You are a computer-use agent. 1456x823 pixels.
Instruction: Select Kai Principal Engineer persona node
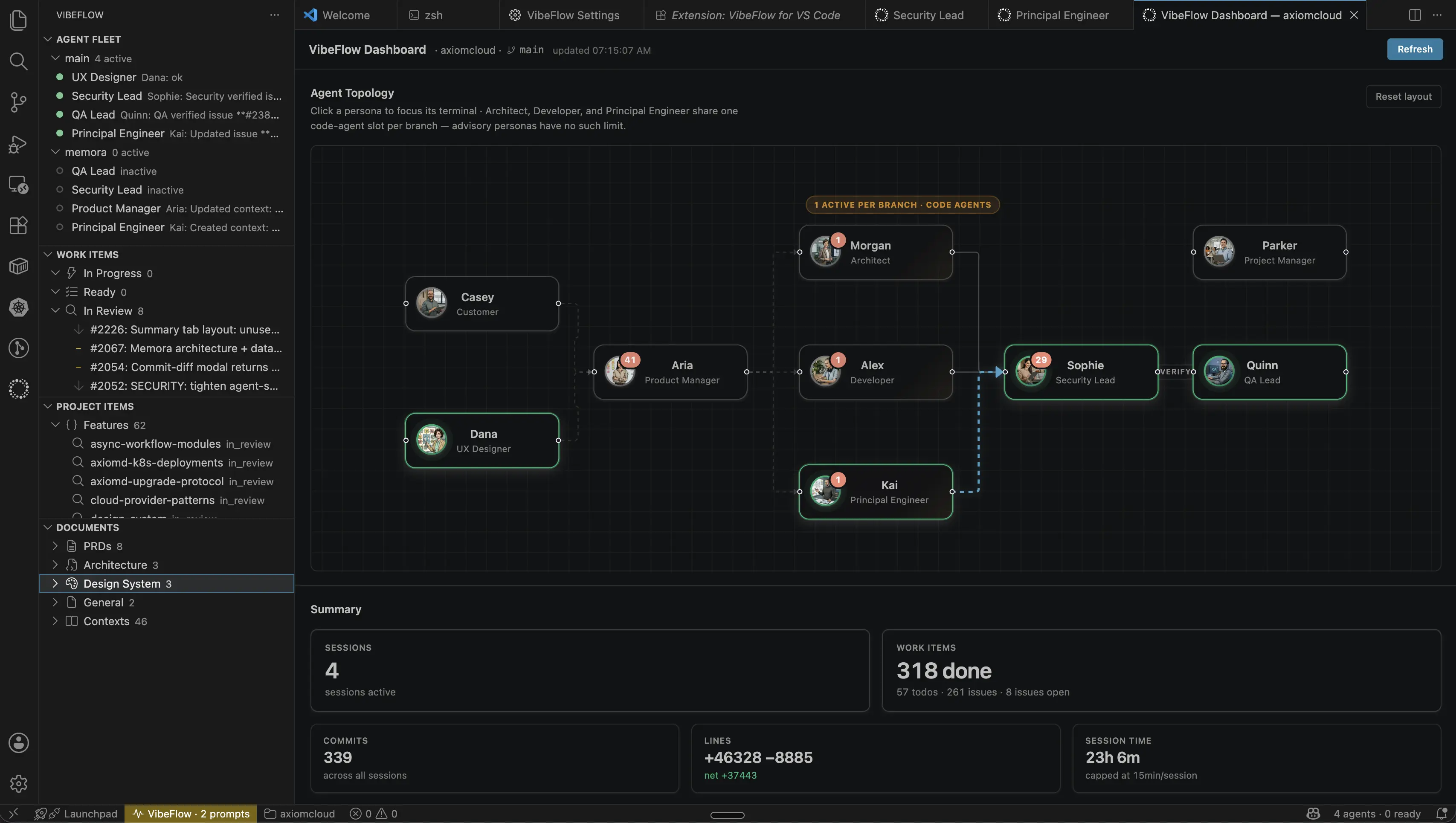[x=876, y=492]
